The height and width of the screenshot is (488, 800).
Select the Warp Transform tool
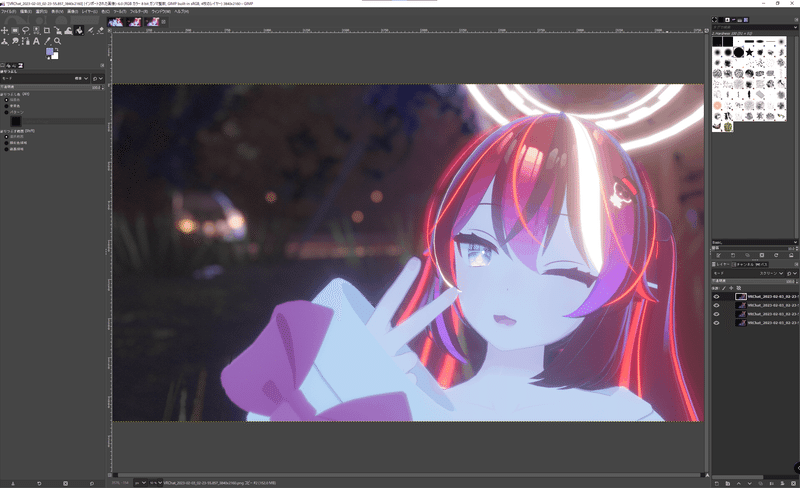(x=68, y=31)
